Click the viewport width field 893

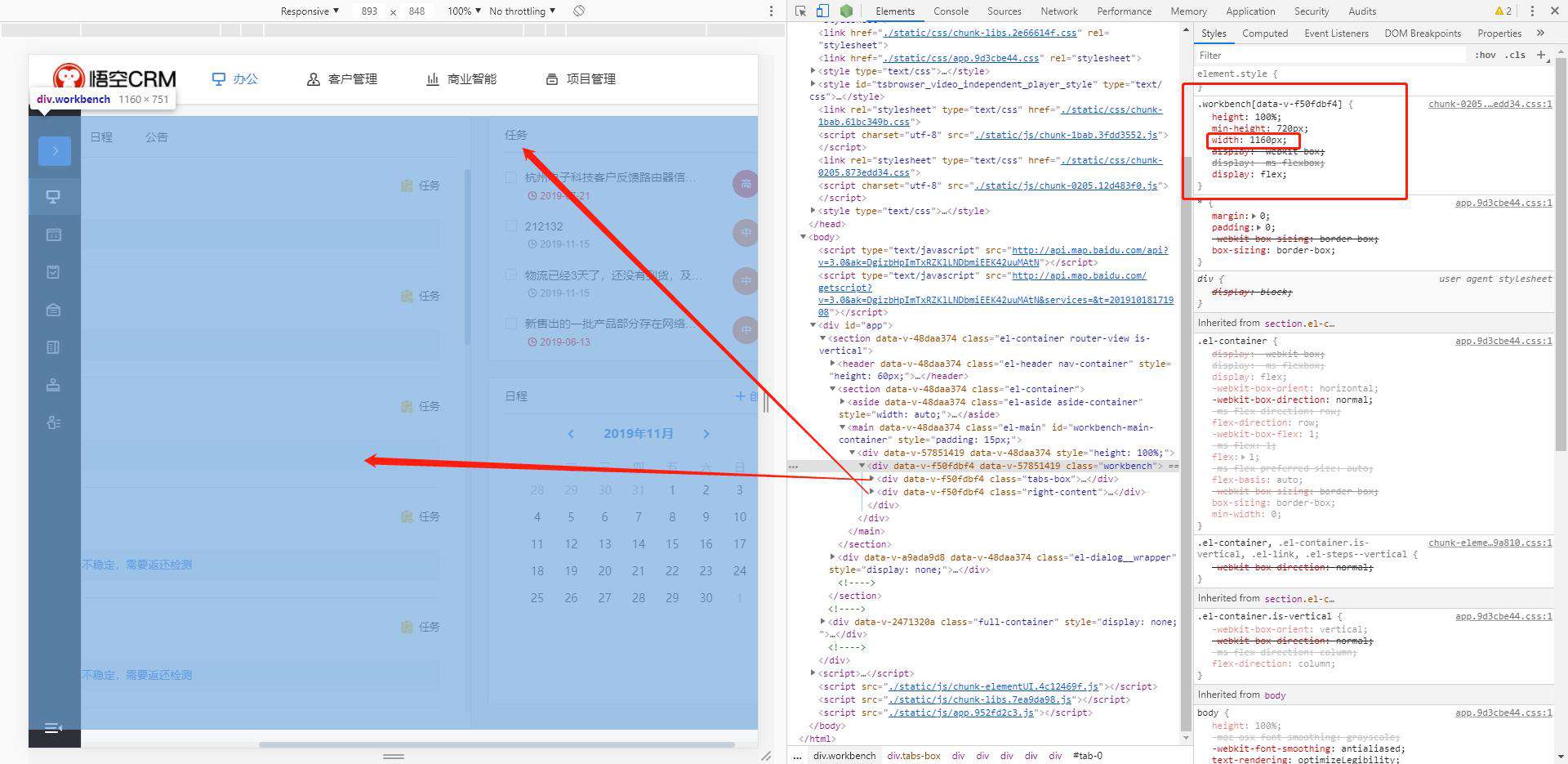coord(369,11)
